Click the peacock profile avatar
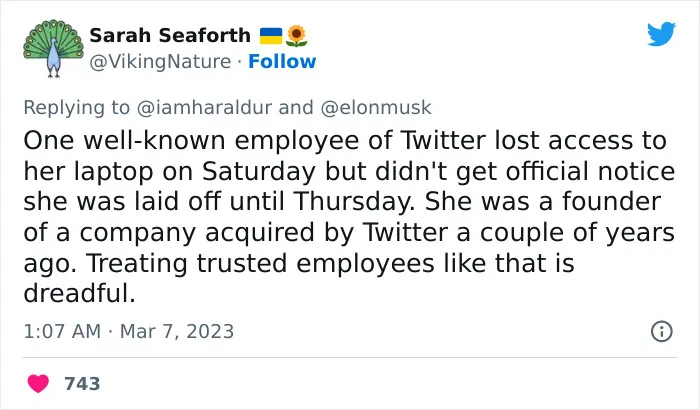The height and width of the screenshot is (410, 700). (54, 48)
